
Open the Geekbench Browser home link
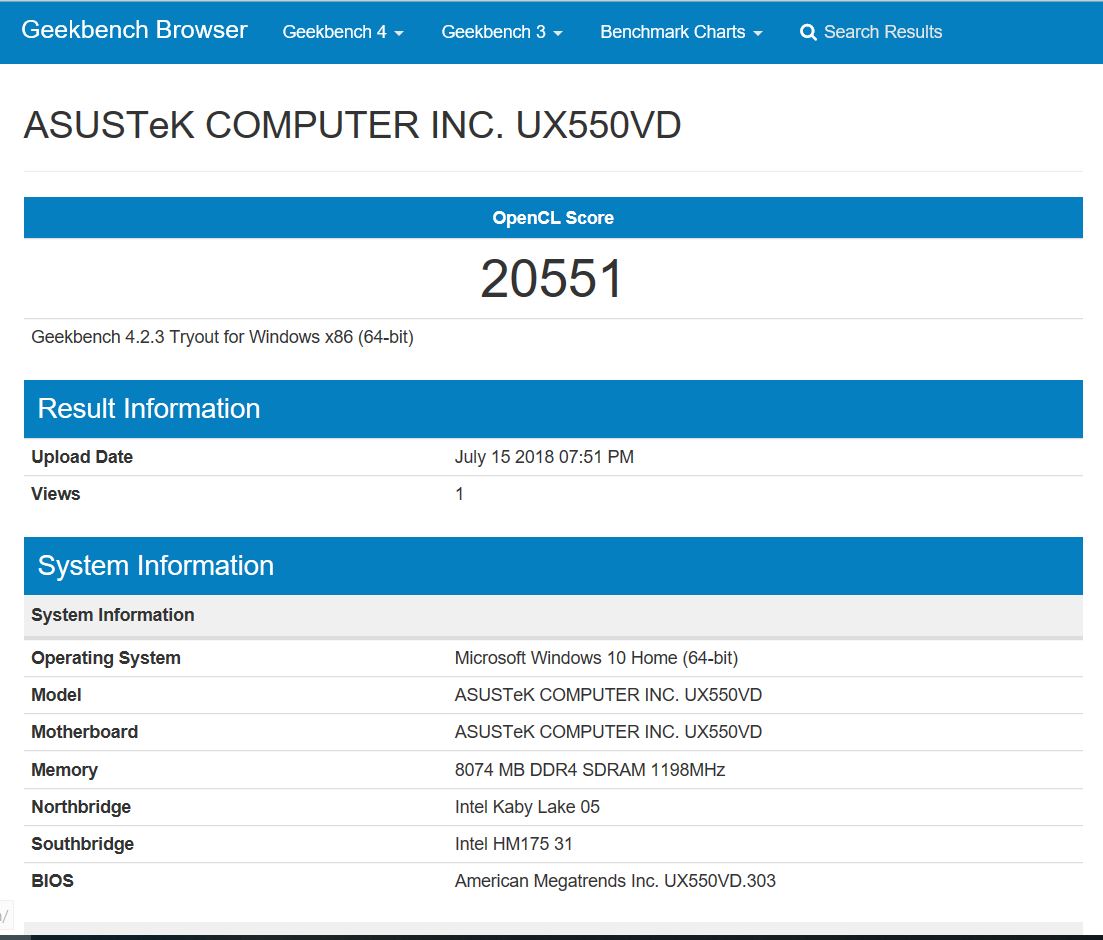[134, 30]
